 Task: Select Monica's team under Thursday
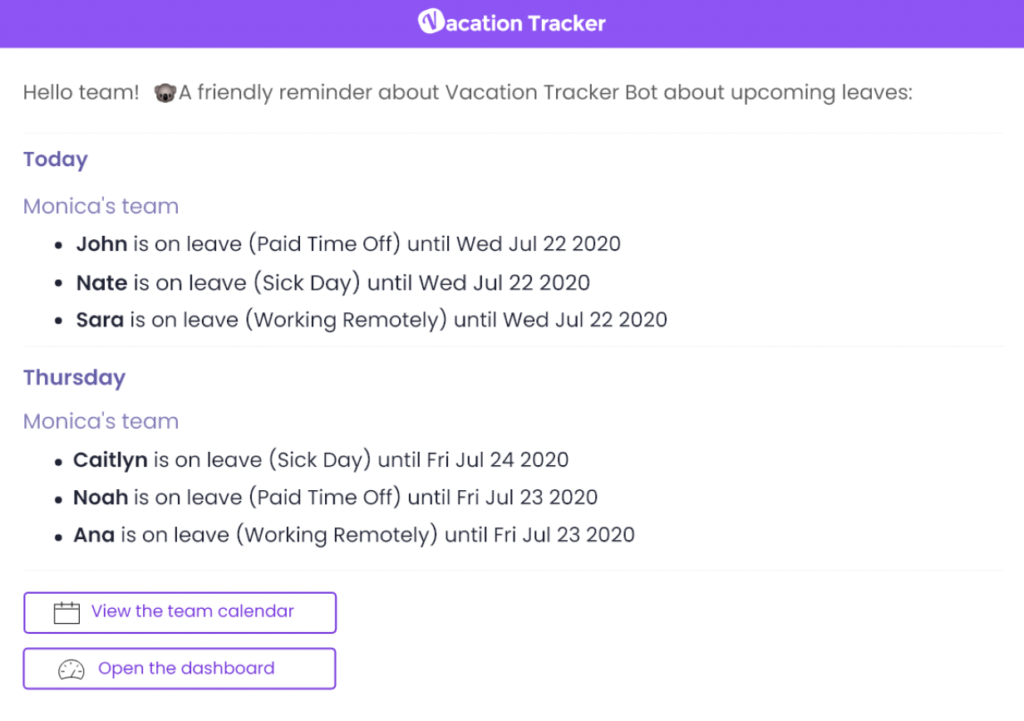pyautogui.click(x=101, y=421)
